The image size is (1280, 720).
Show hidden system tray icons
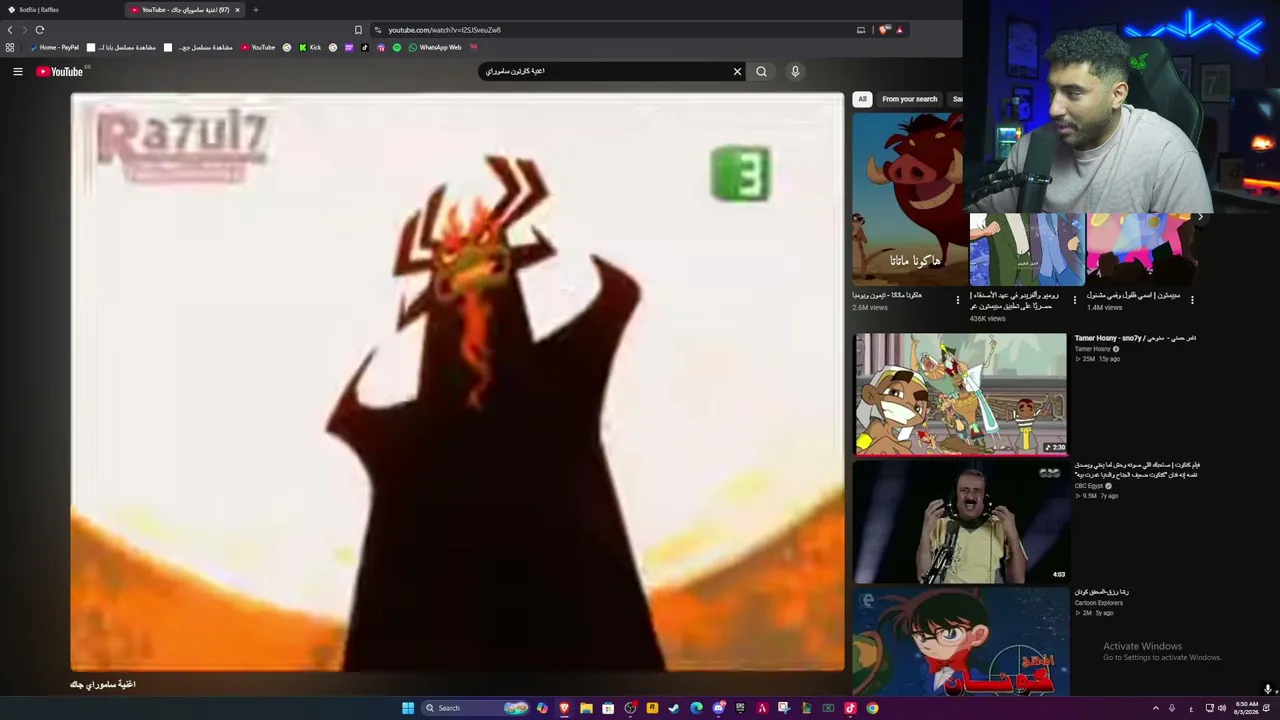(1156, 708)
